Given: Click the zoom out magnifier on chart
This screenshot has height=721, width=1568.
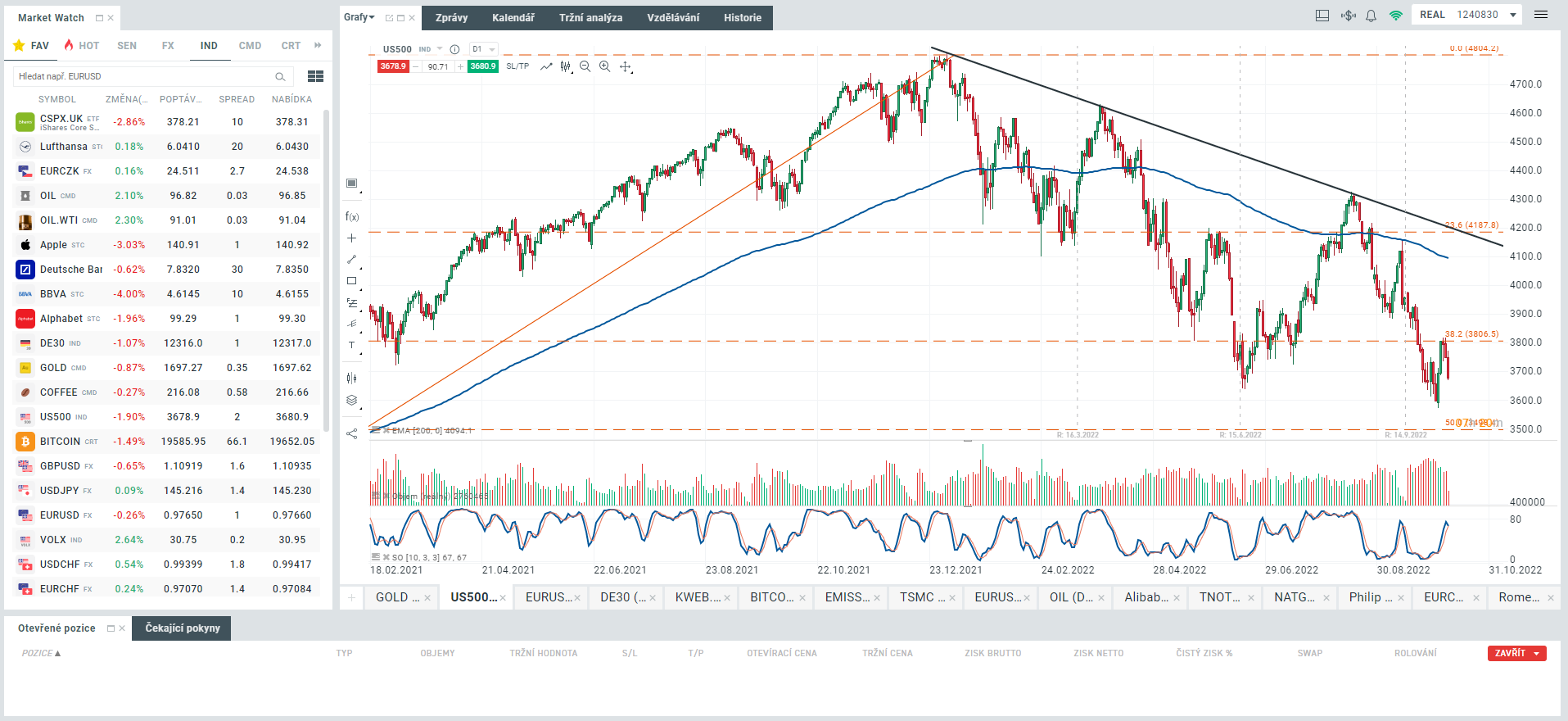Looking at the screenshot, I should click(x=585, y=66).
